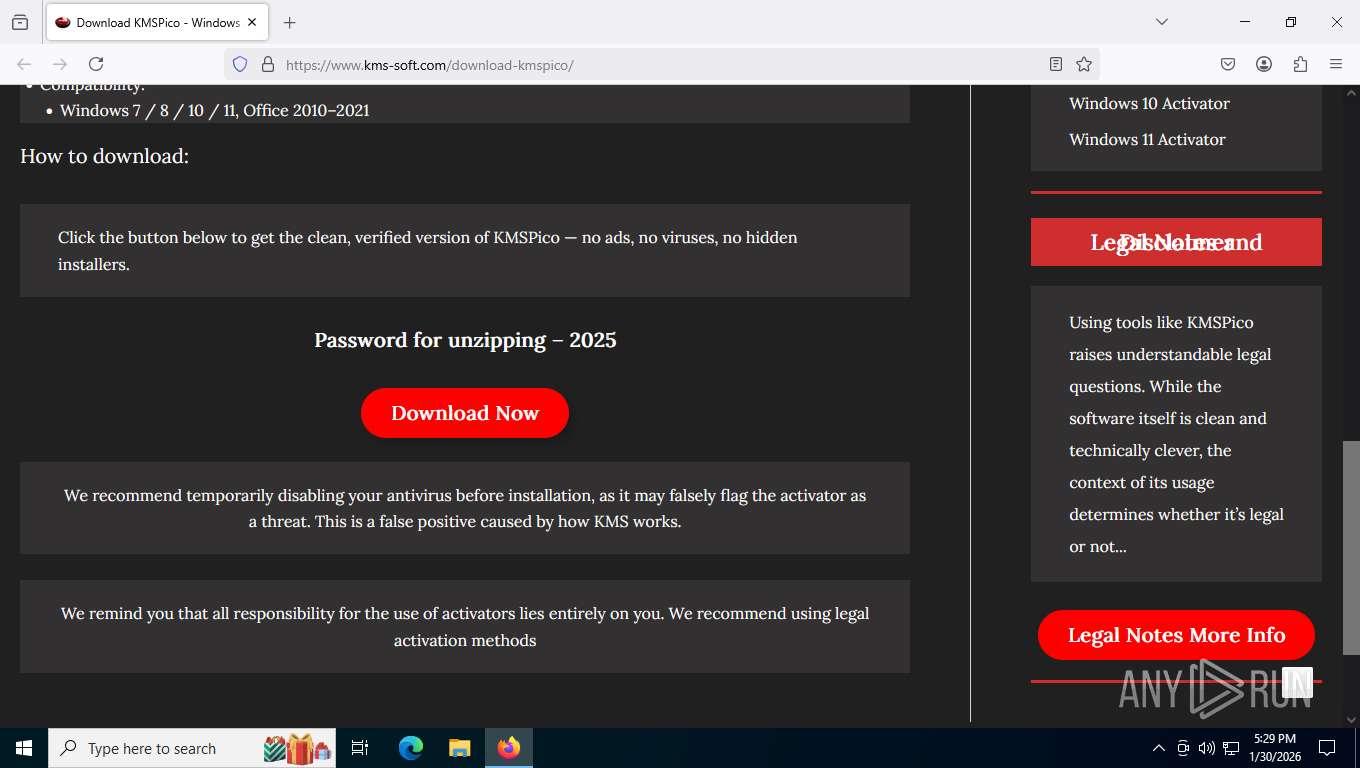
Task: Open network status tray icon
Action: point(1231,748)
